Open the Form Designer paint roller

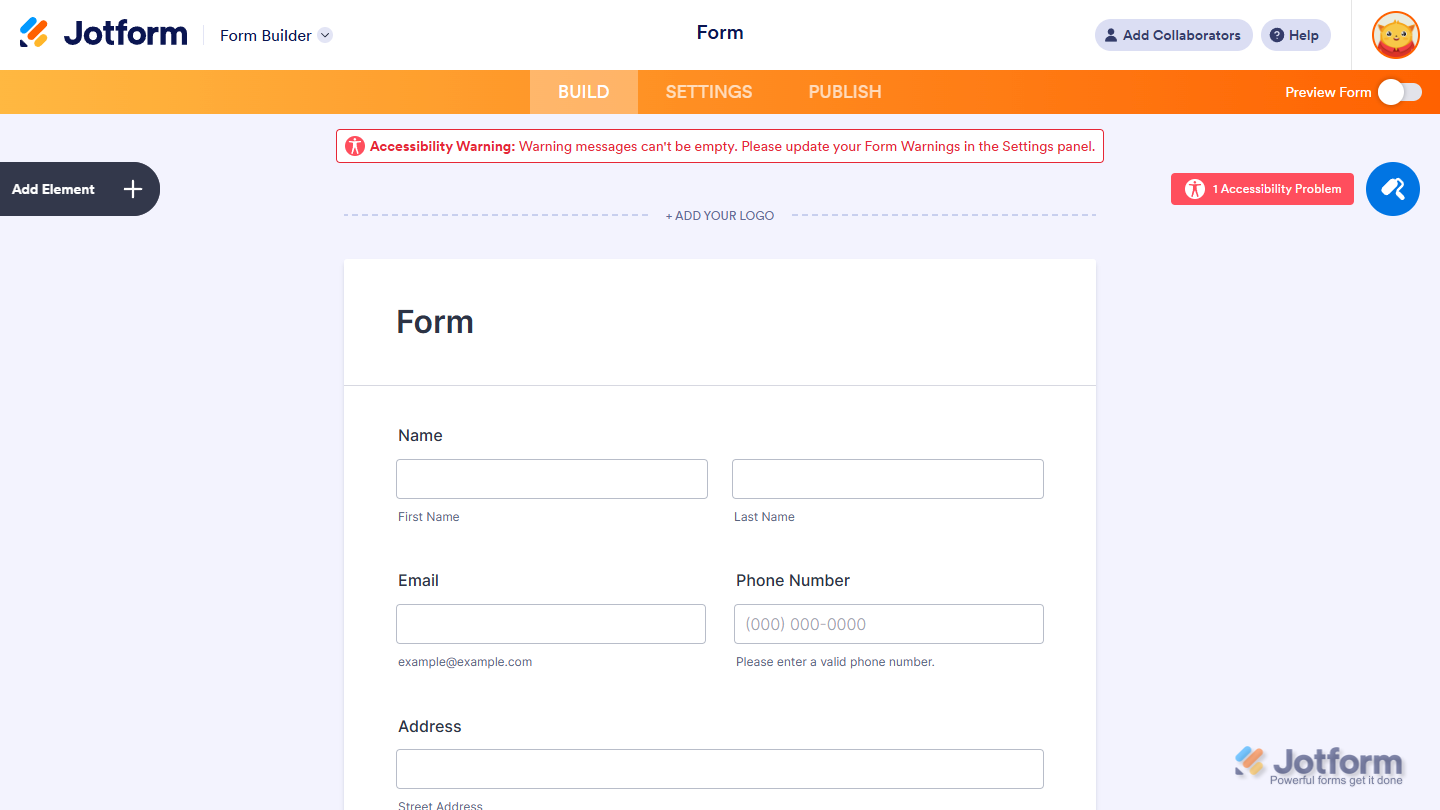point(1392,189)
